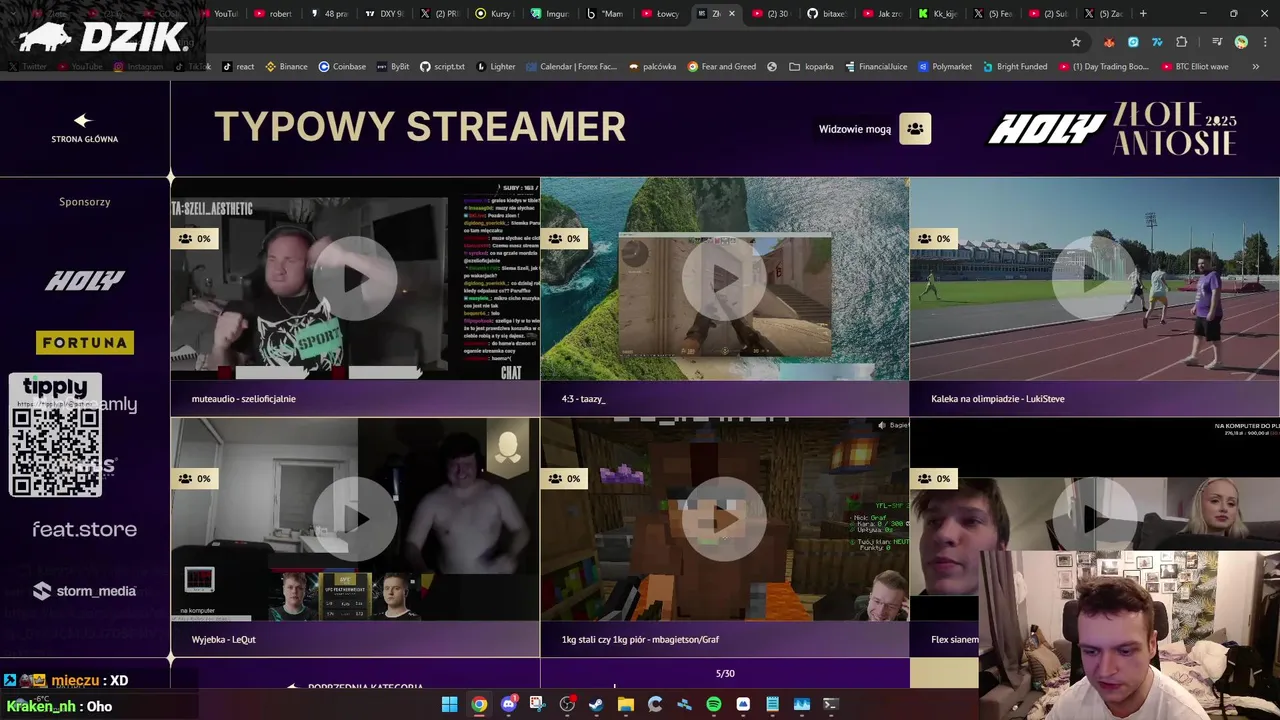
Task: Open Chrome from the taskbar
Action: point(479,704)
